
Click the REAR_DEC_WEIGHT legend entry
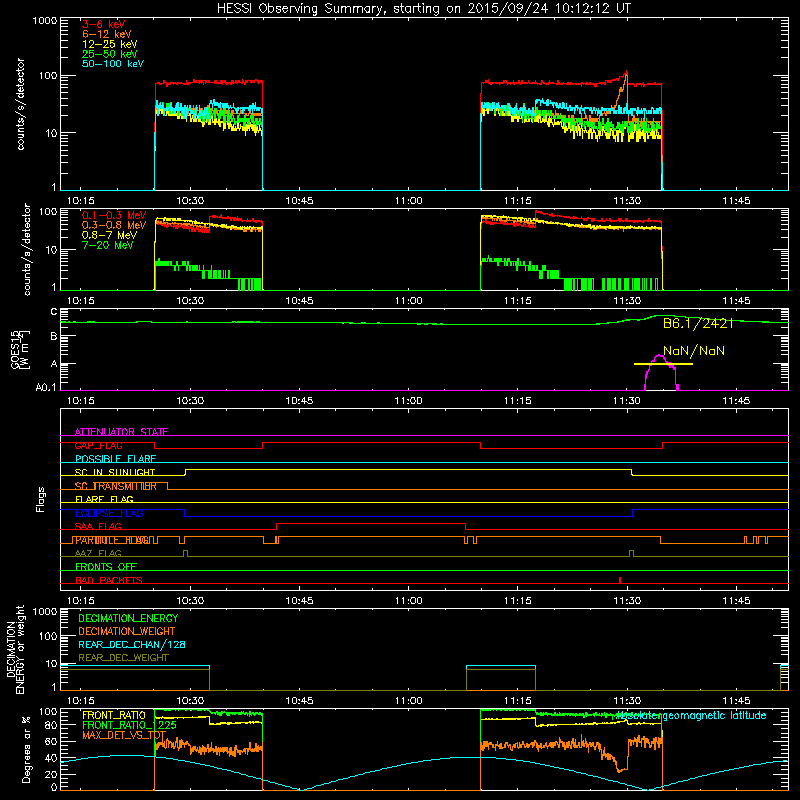tap(123, 658)
